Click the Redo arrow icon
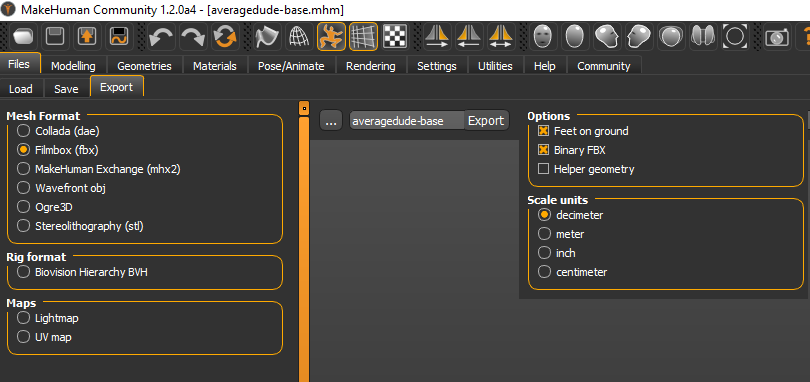 (193, 37)
